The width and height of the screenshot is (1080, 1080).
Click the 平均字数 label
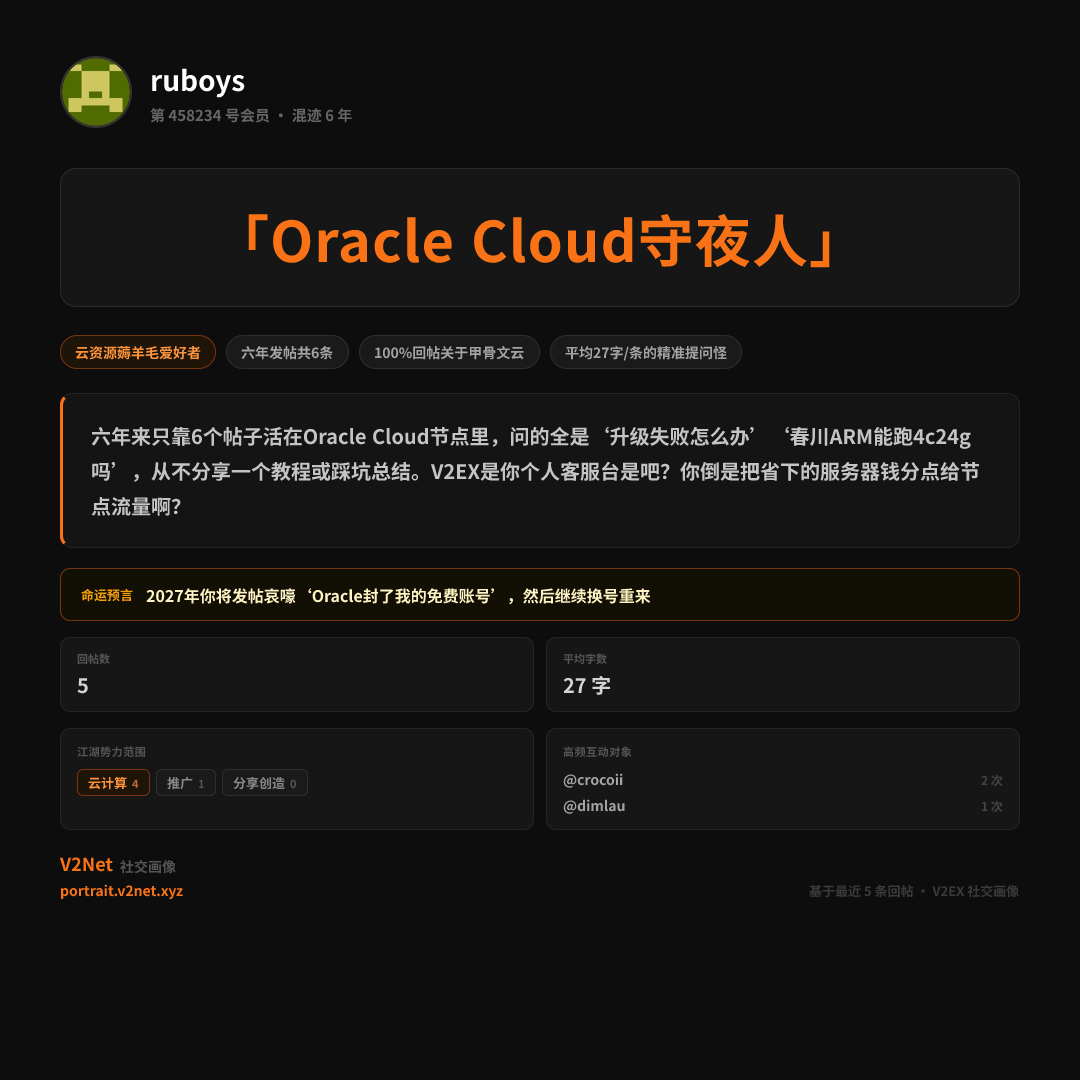[585, 658]
